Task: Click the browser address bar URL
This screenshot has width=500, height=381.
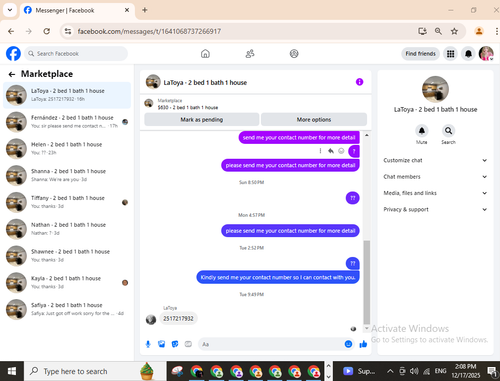Action: (149, 31)
